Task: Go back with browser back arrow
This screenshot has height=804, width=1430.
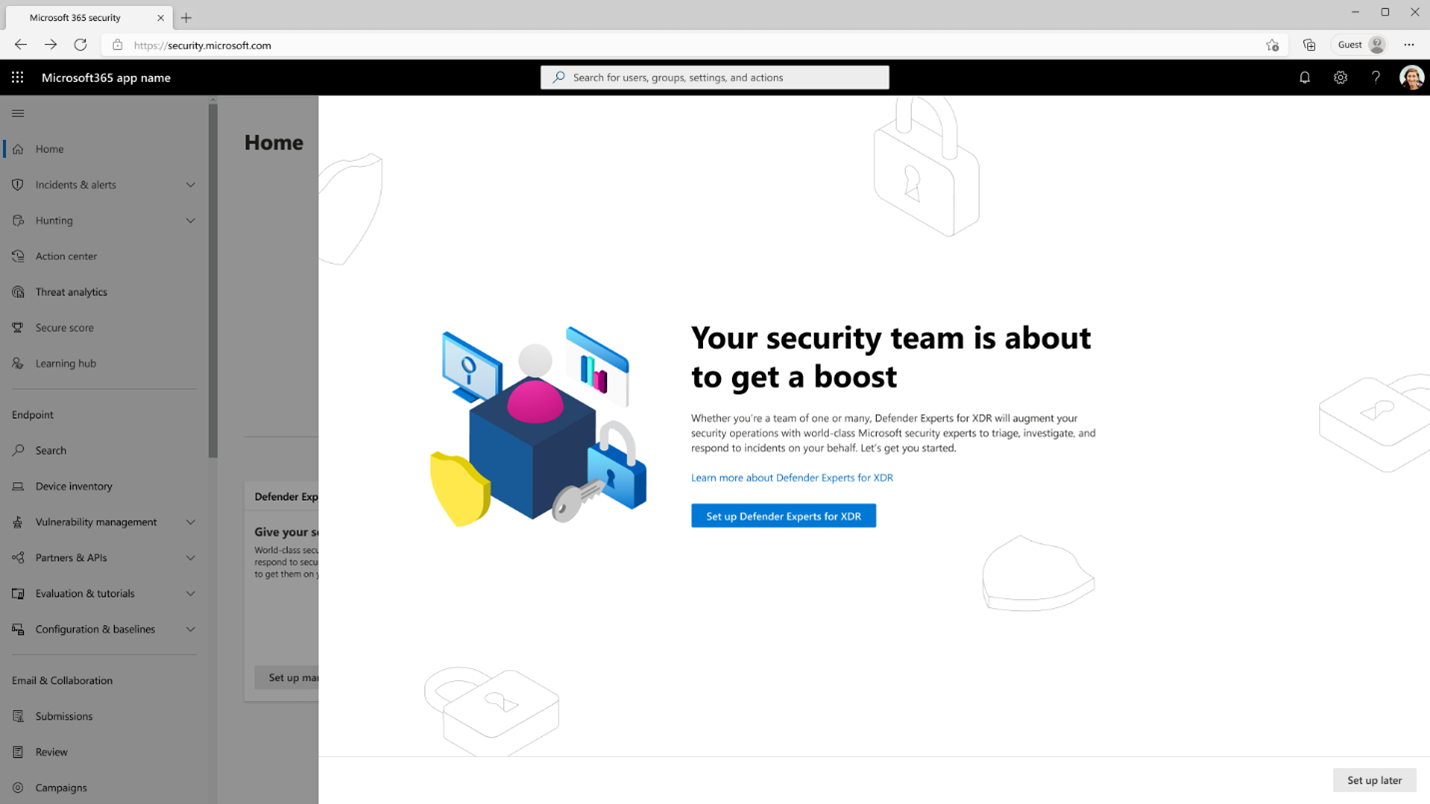Action: (20, 45)
